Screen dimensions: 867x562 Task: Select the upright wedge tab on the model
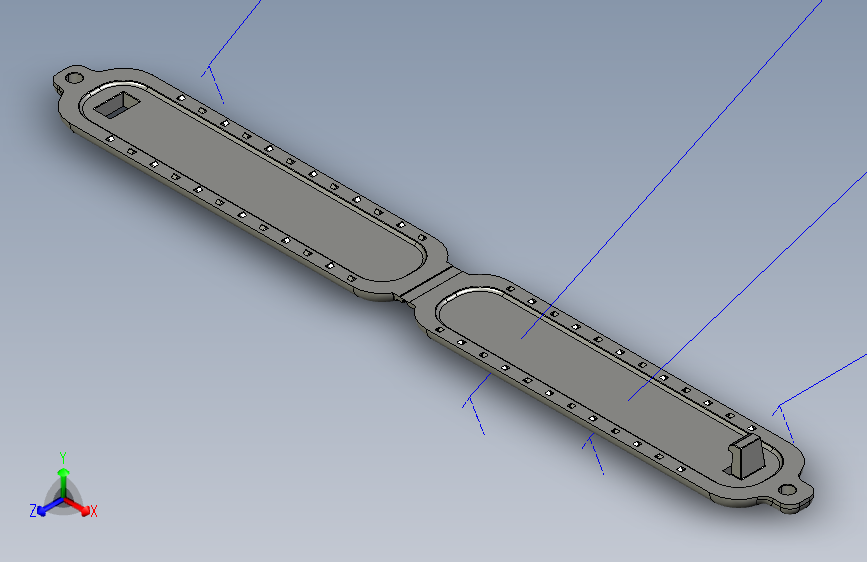pyautogui.click(x=746, y=457)
